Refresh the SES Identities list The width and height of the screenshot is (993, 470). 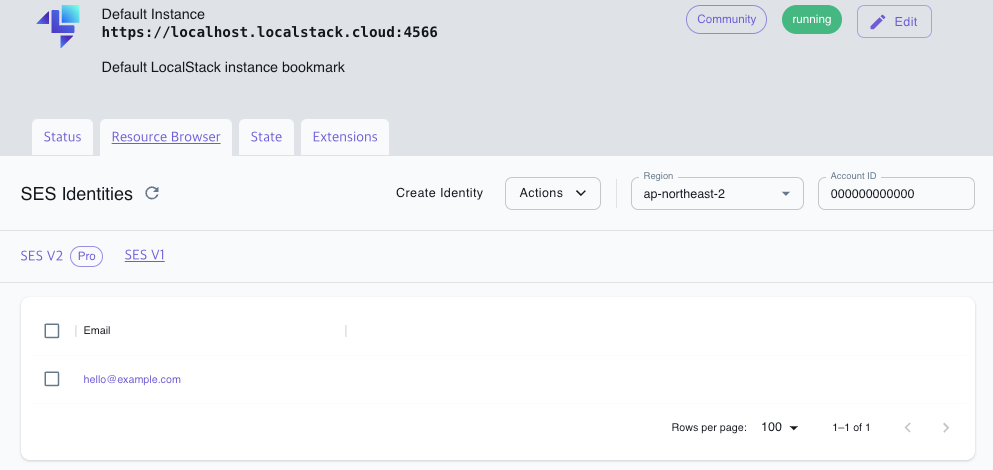[x=152, y=193]
